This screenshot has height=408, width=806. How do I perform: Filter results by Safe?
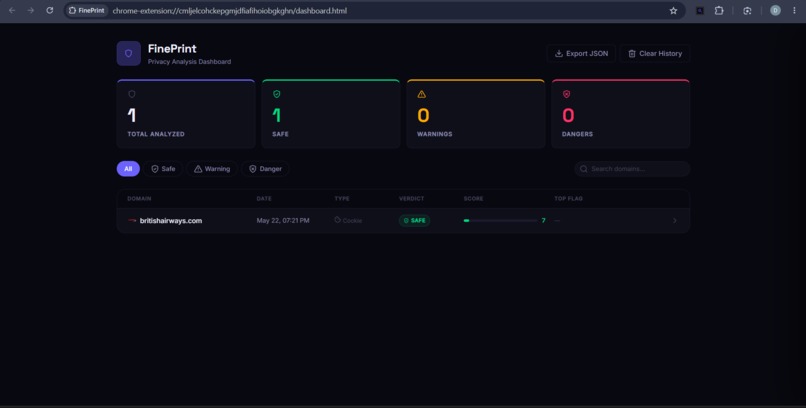pyautogui.click(x=163, y=169)
